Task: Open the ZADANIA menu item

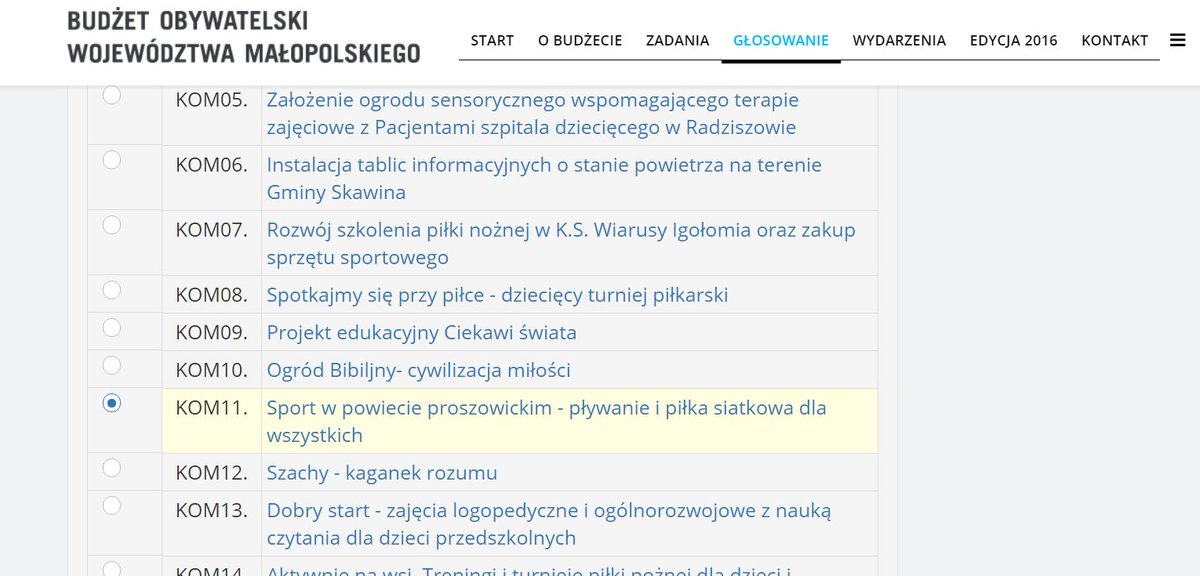Action: point(678,40)
